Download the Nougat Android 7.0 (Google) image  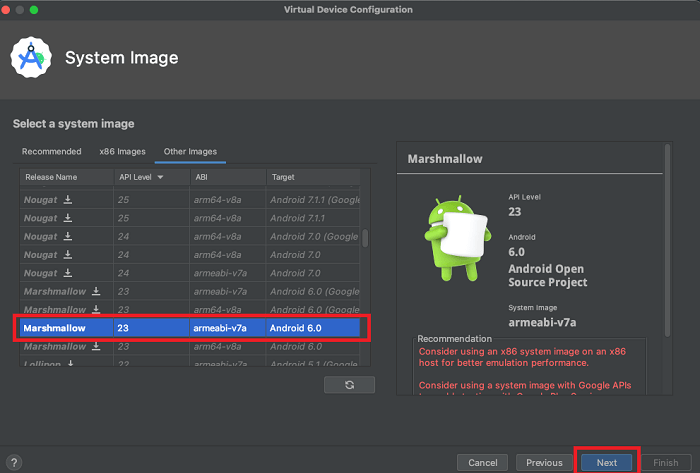pyautogui.click(x=67, y=236)
